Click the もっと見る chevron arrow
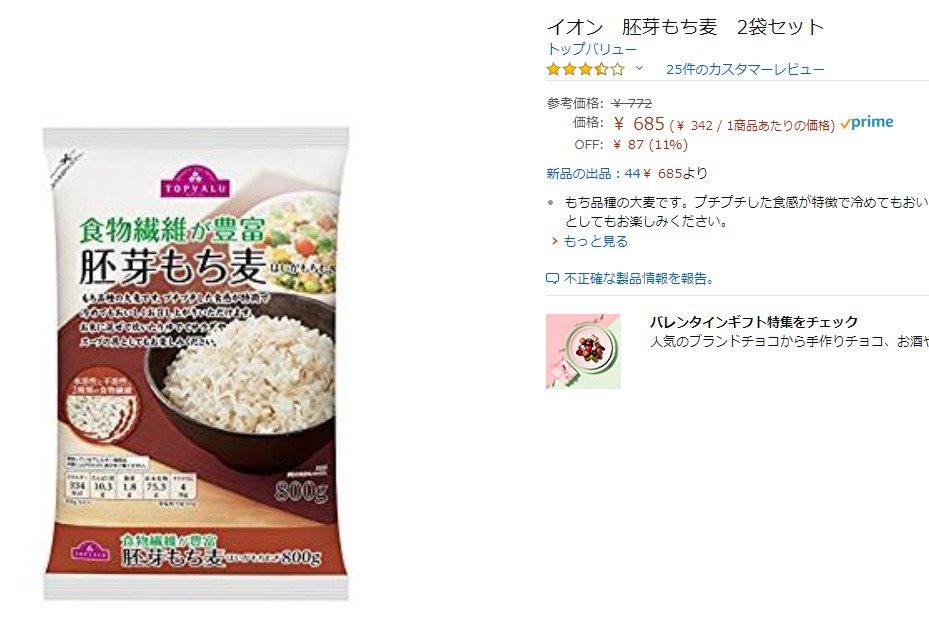929x636 pixels. pyautogui.click(x=555, y=241)
